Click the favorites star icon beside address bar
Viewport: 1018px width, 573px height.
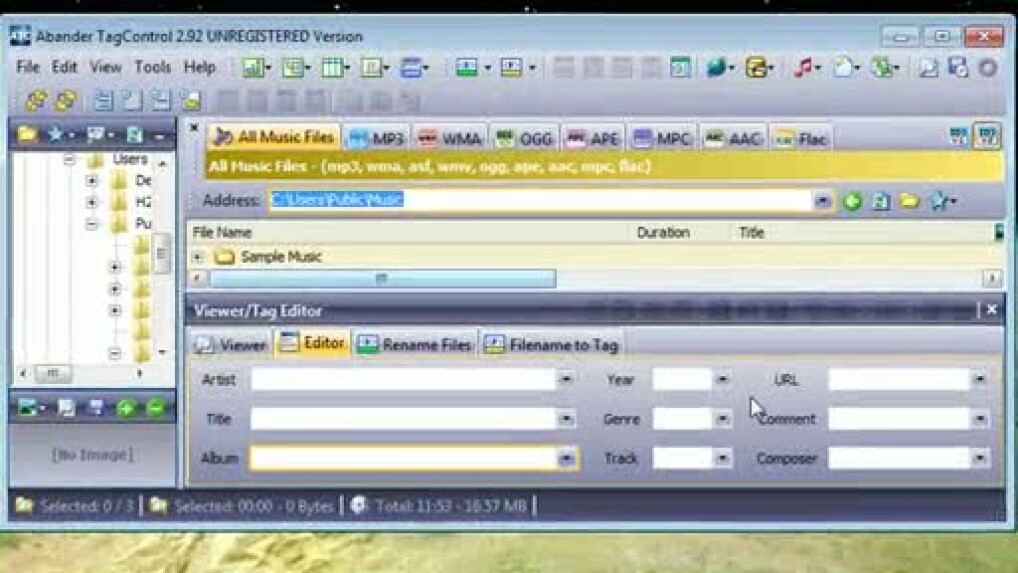939,201
